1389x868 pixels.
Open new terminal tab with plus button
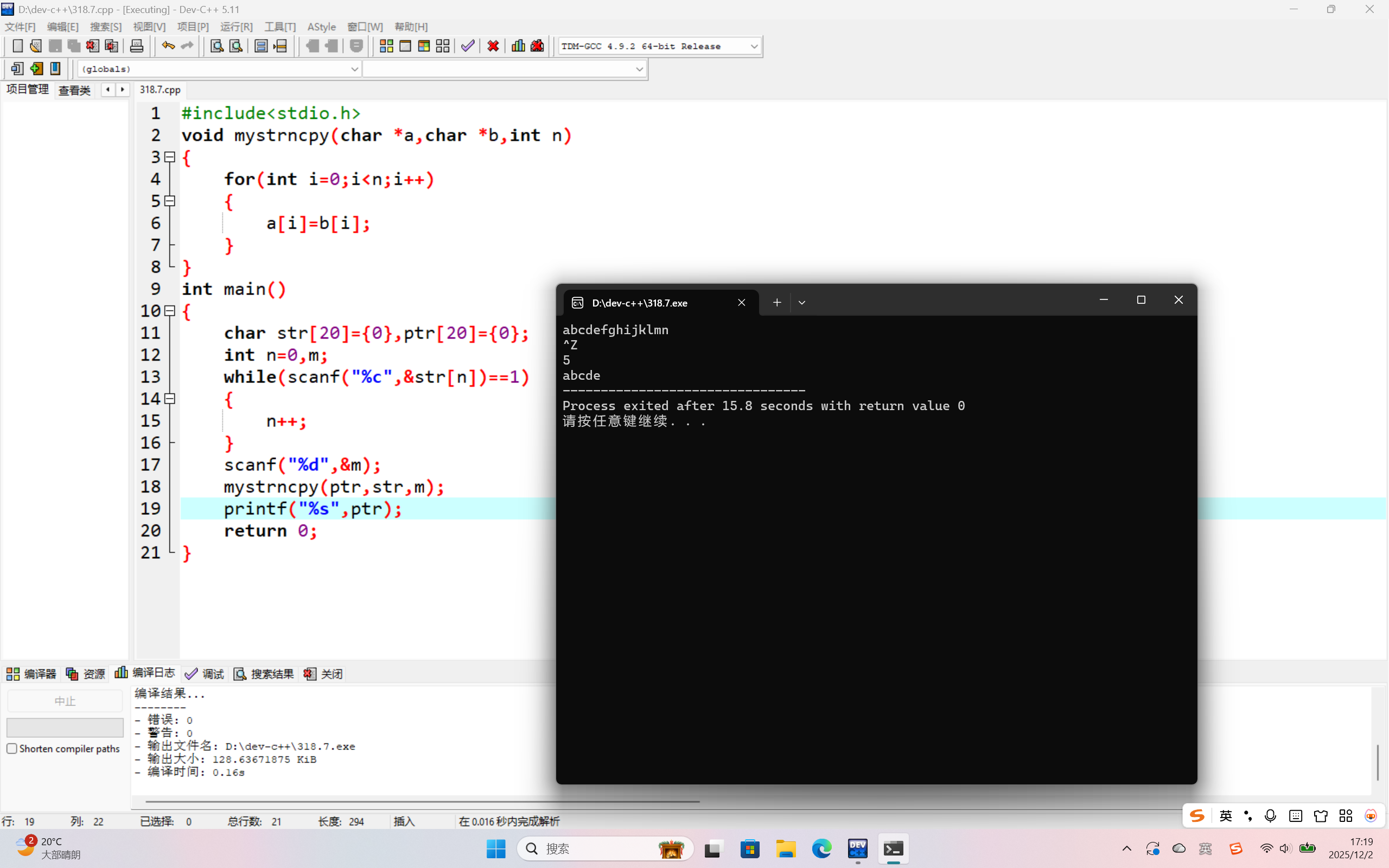coord(776,303)
